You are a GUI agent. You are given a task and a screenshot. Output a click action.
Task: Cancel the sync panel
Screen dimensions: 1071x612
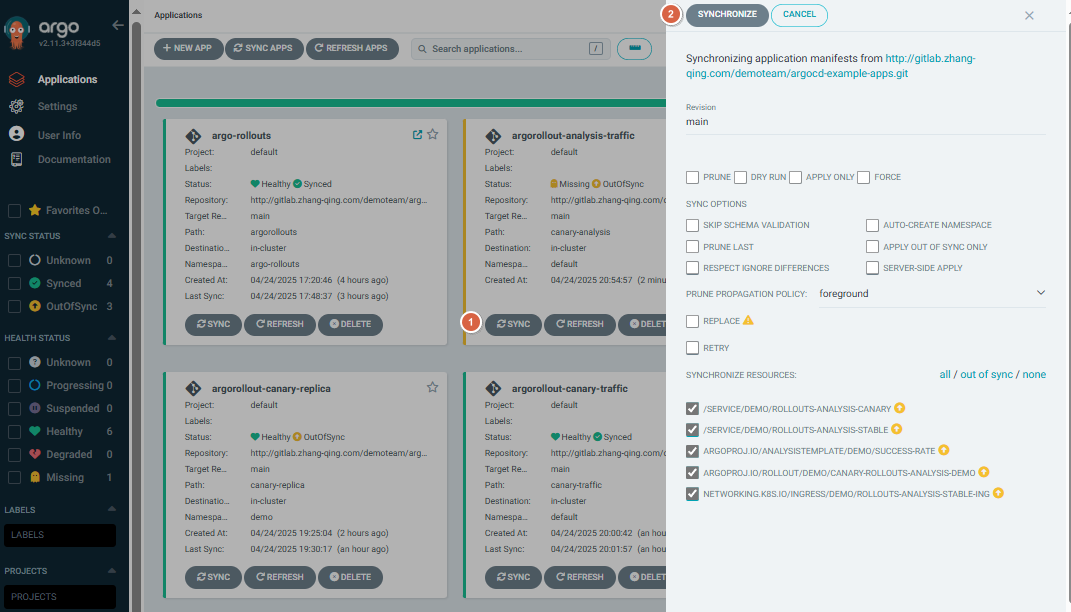click(x=799, y=15)
